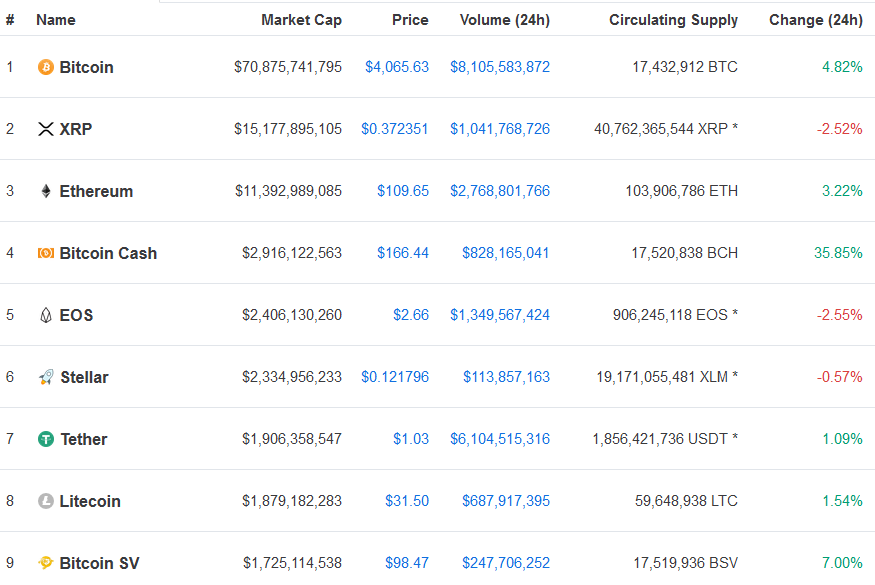Select Bitcoin change 4.82%
Image resolution: width=875 pixels, height=585 pixels.
[842, 67]
